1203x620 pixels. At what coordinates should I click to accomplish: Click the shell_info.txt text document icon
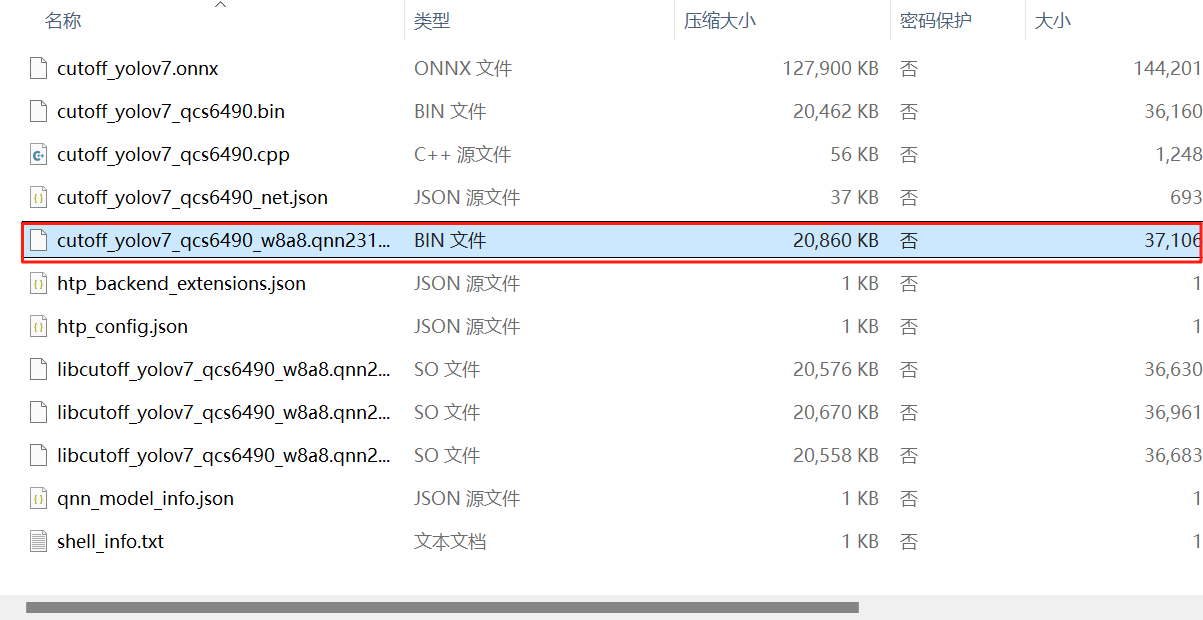point(39,542)
